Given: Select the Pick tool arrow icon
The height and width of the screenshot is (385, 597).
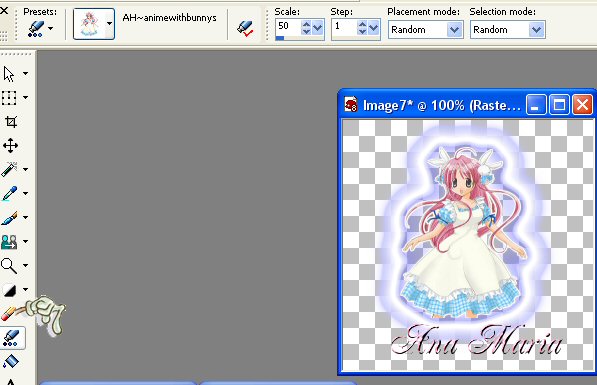Looking at the screenshot, I should coord(9,73).
